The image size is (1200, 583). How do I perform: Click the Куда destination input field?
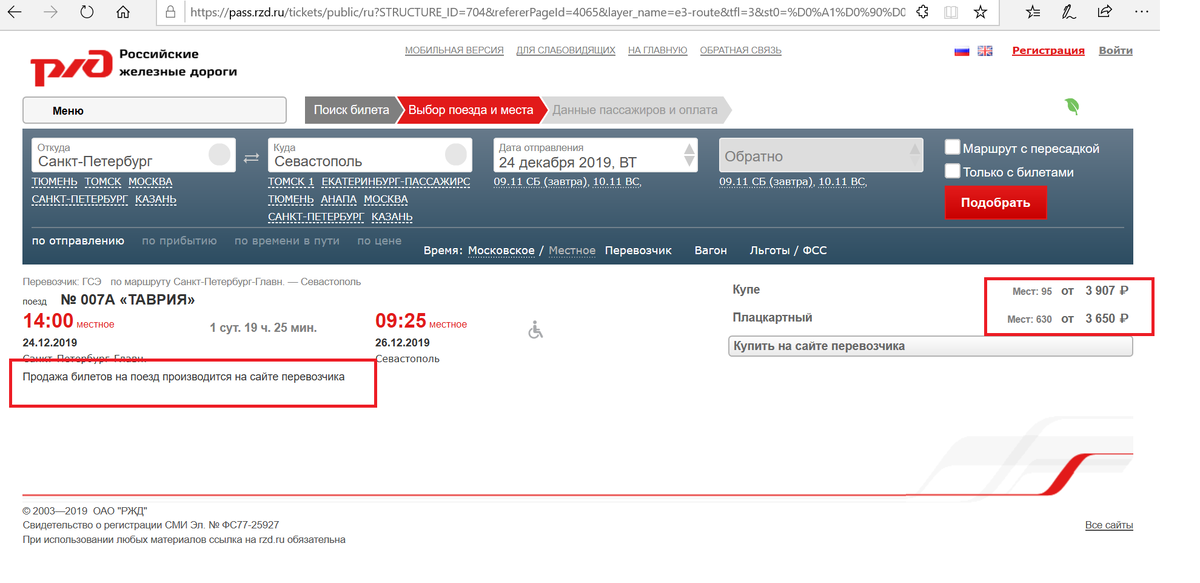pos(369,155)
